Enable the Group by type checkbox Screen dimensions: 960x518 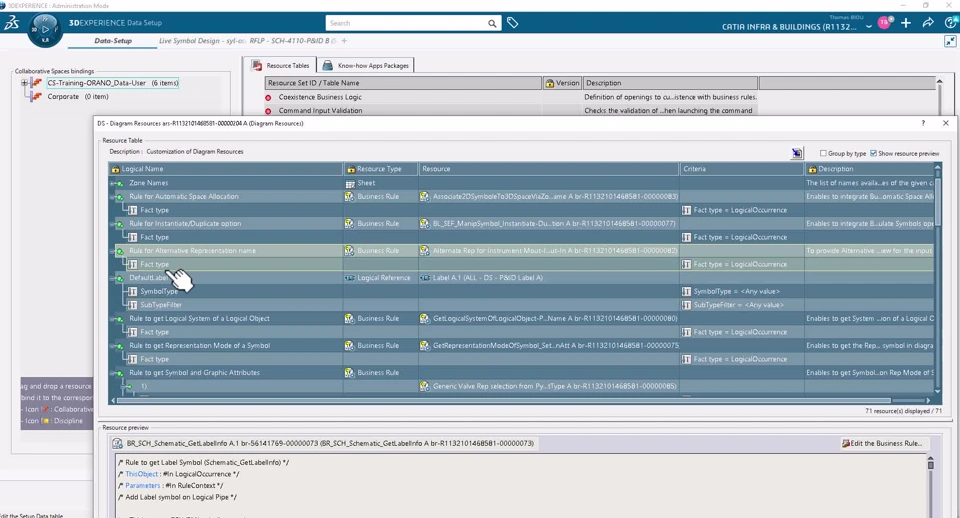pos(823,153)
